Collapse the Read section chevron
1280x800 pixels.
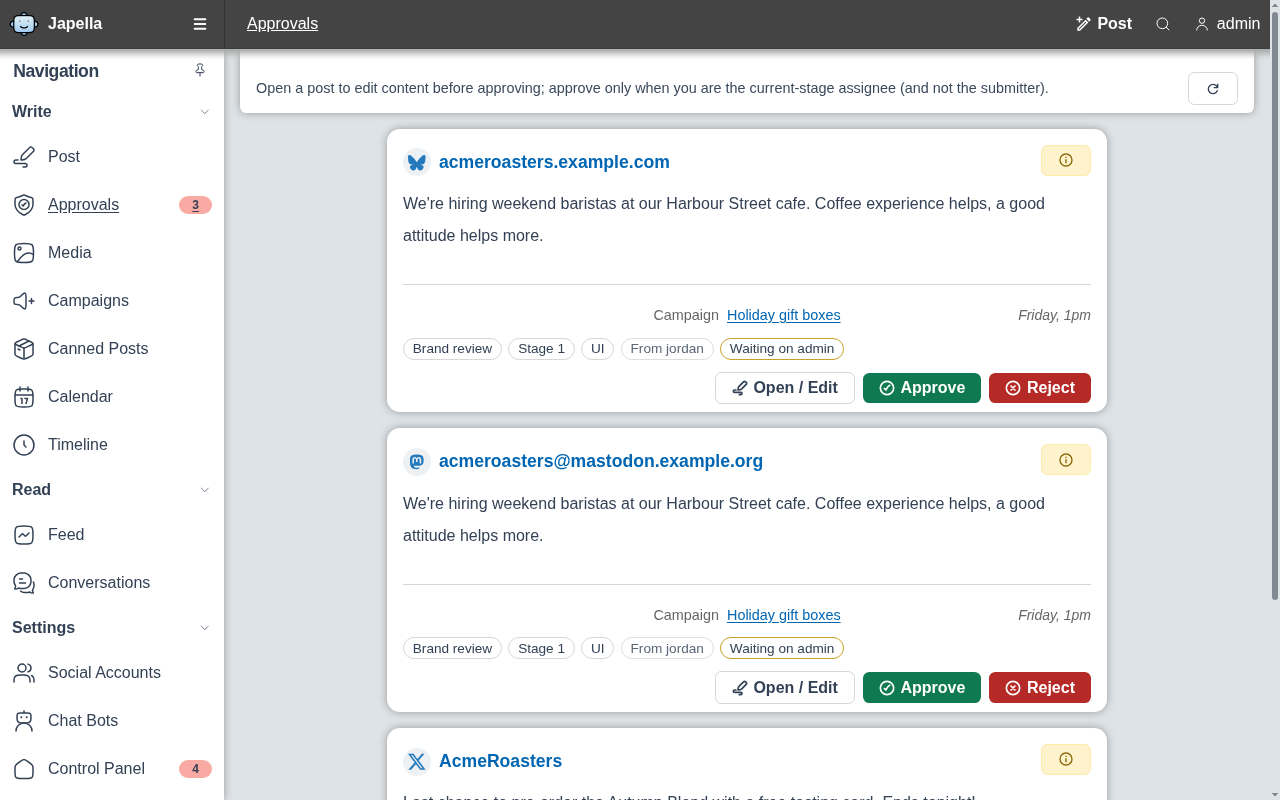(x=205, y=490)
